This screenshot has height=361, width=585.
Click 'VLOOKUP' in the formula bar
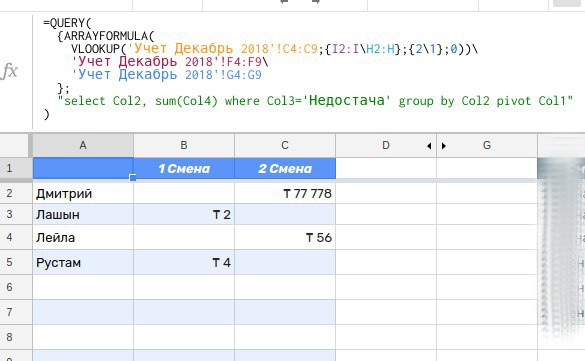click(x=96, y=49)
